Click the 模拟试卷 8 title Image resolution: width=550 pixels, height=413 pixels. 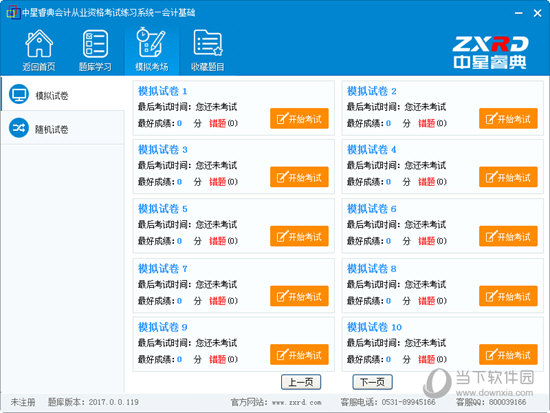371,269
